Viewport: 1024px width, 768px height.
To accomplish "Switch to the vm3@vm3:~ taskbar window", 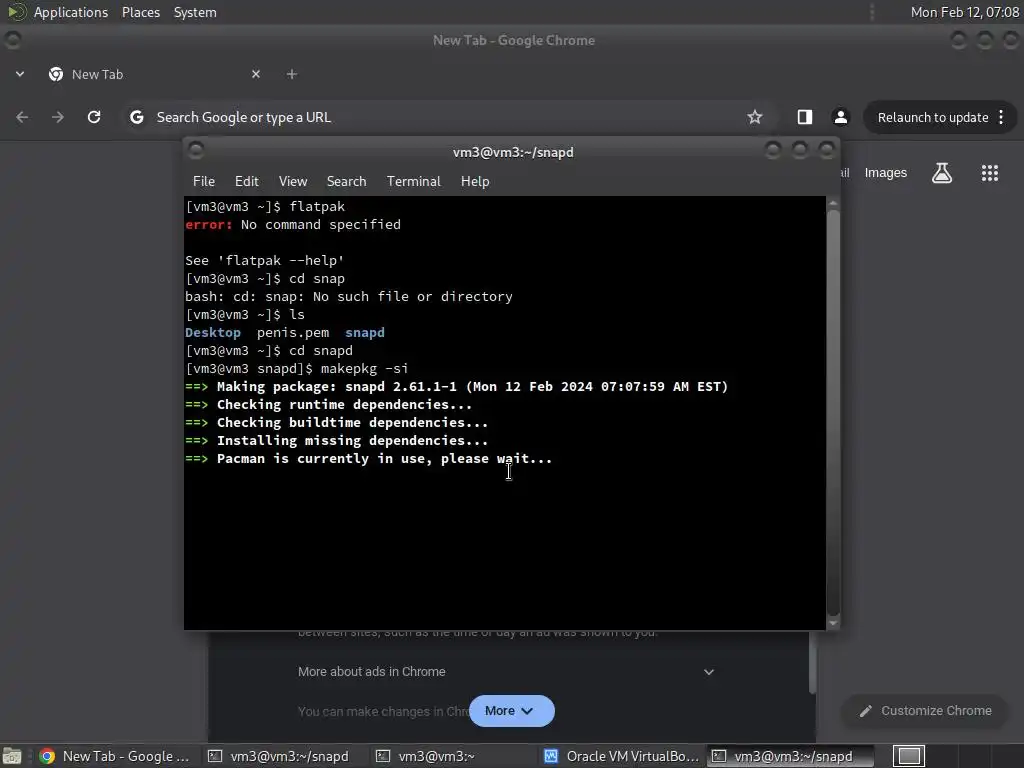I will [453, 756].
